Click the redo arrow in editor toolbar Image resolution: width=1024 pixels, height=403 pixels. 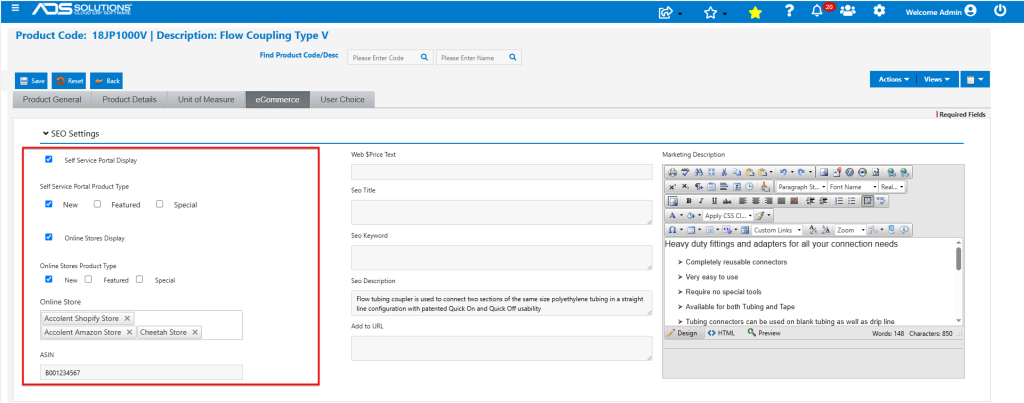801,172
